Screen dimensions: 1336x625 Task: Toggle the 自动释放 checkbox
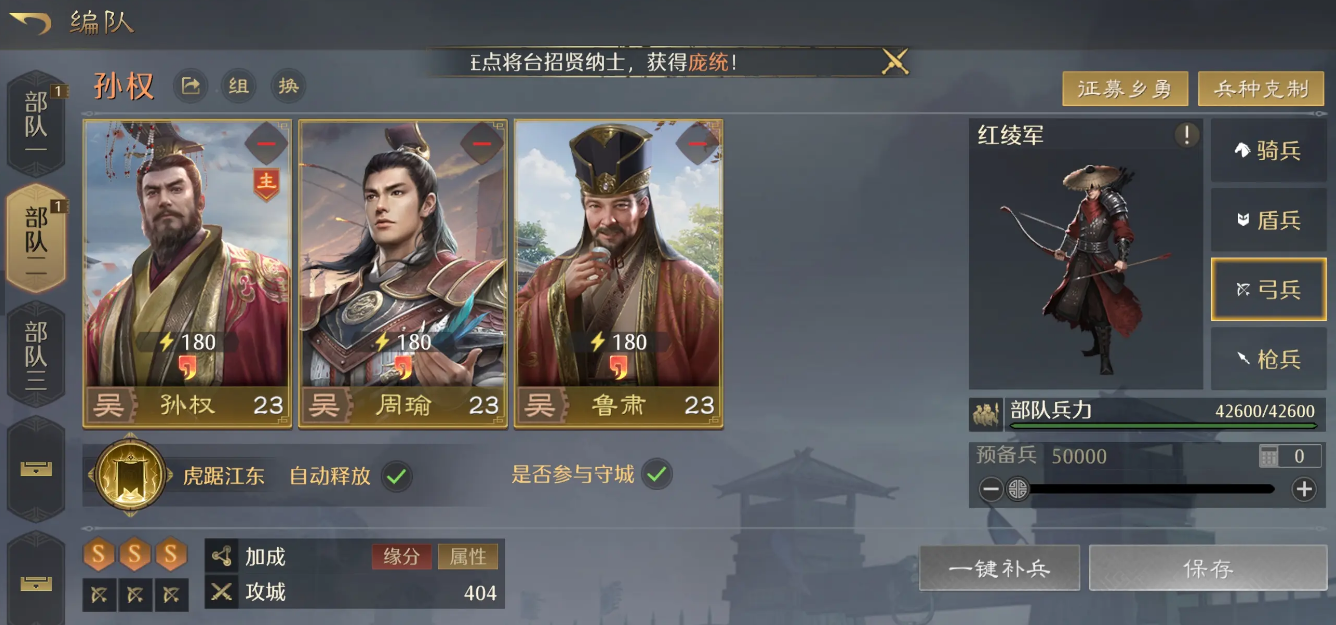(397, 475)
